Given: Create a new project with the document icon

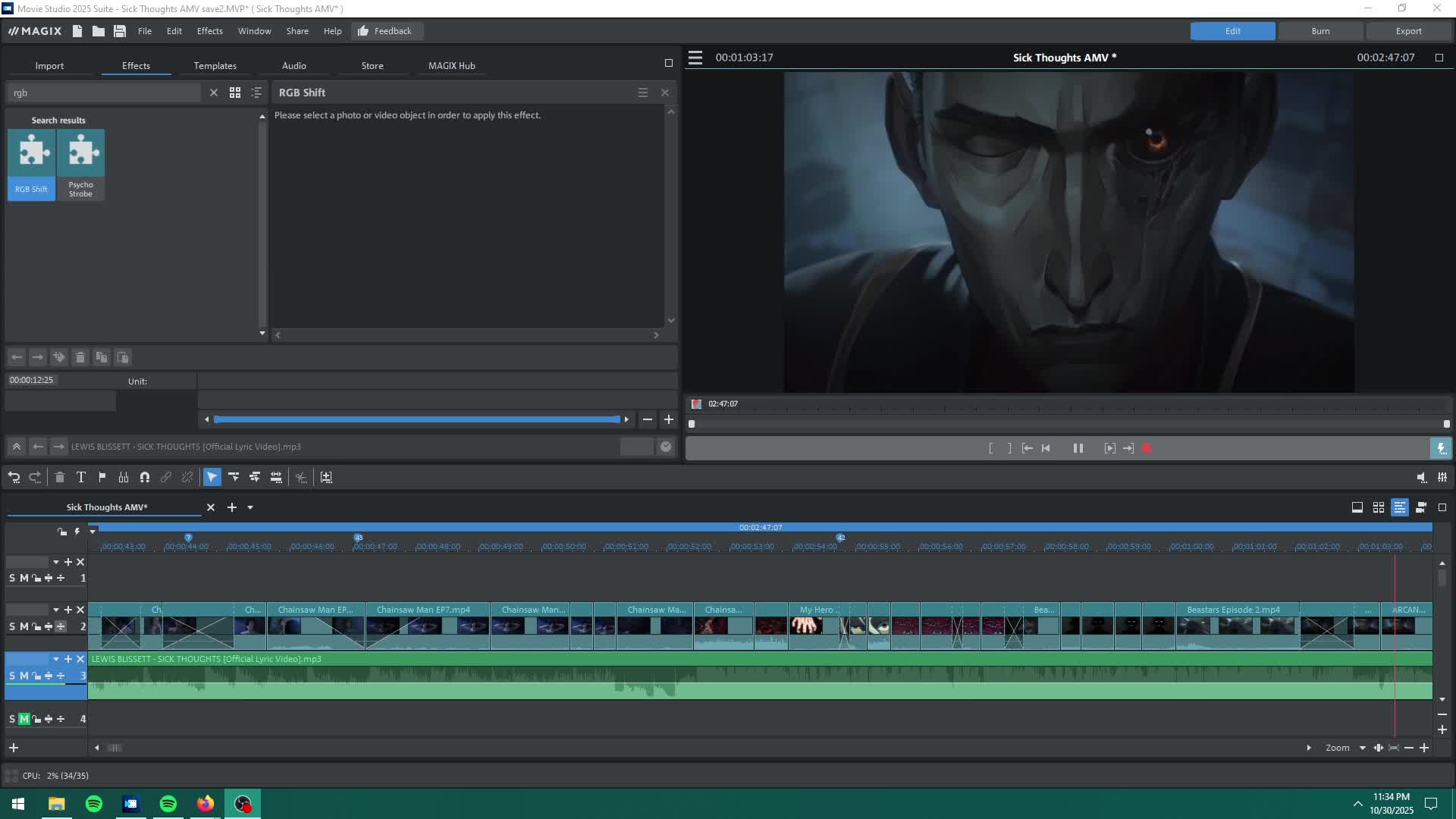Looking at the screenshot, I should [x=77, y=31].
